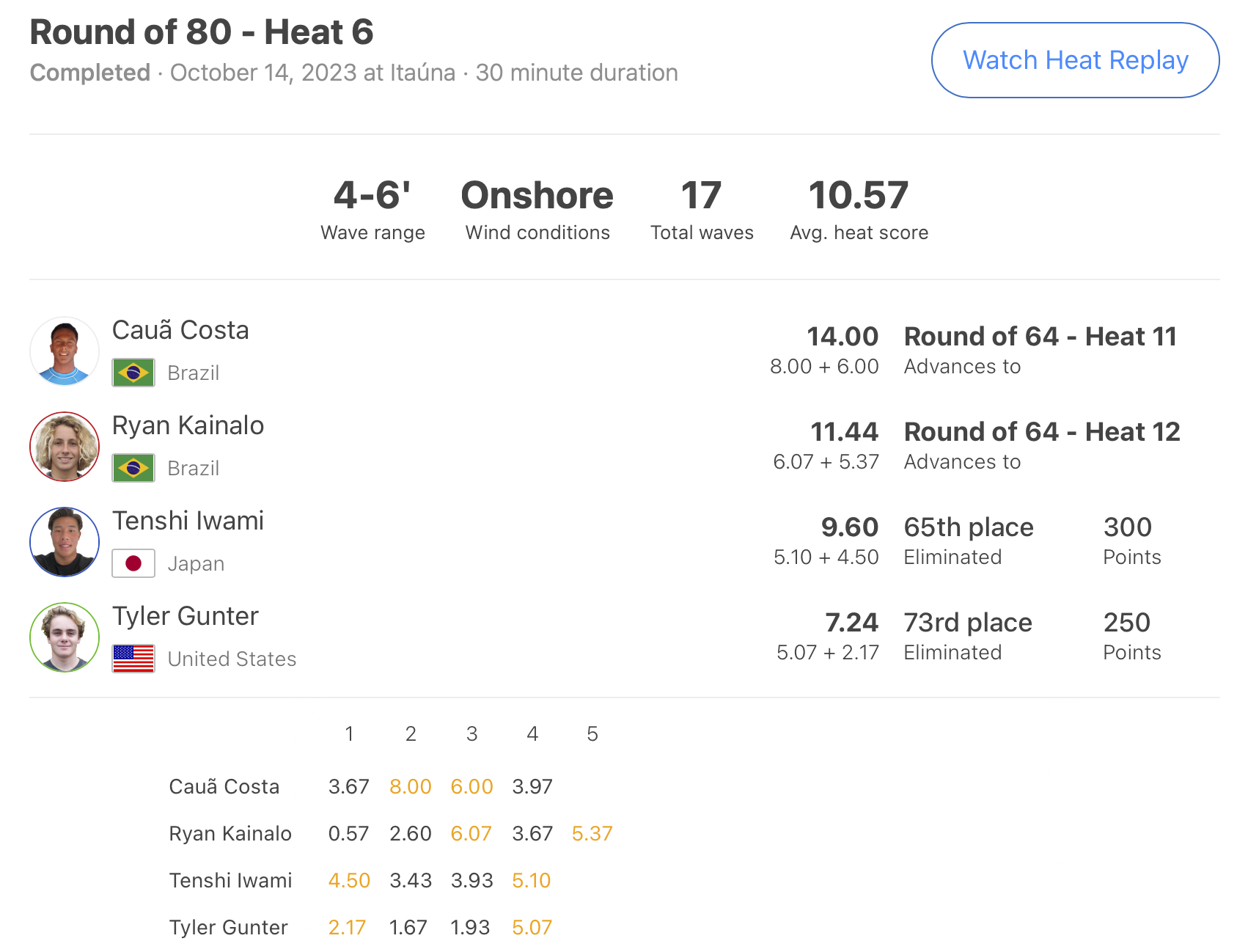Click the Watch Heat Replay button
The image size is (1248, 952).
[x=1075, y=60]
